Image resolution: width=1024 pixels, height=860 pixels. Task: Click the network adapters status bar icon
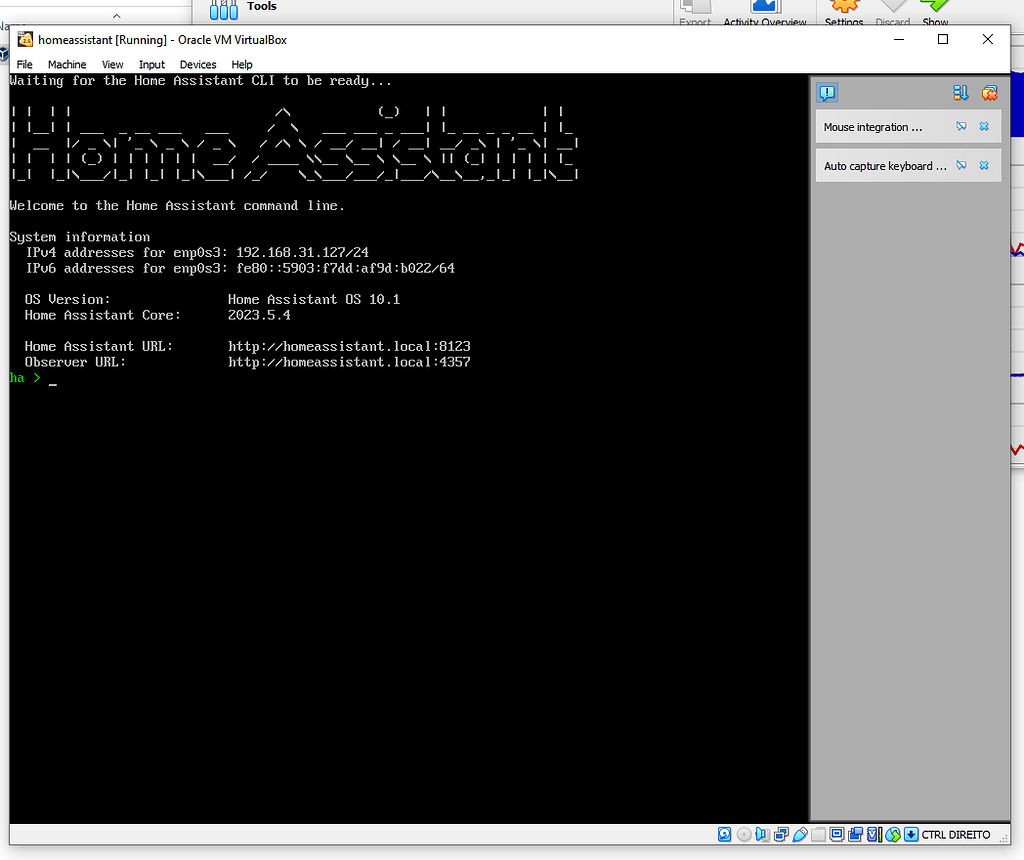(781, 834)
